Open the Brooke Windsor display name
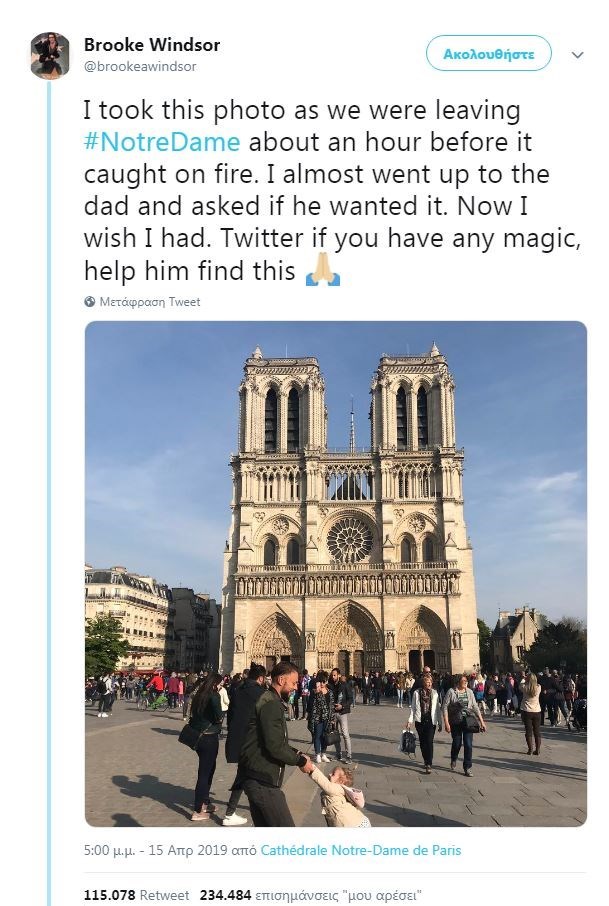Screen dimensions: 609x906 point(152,45)
